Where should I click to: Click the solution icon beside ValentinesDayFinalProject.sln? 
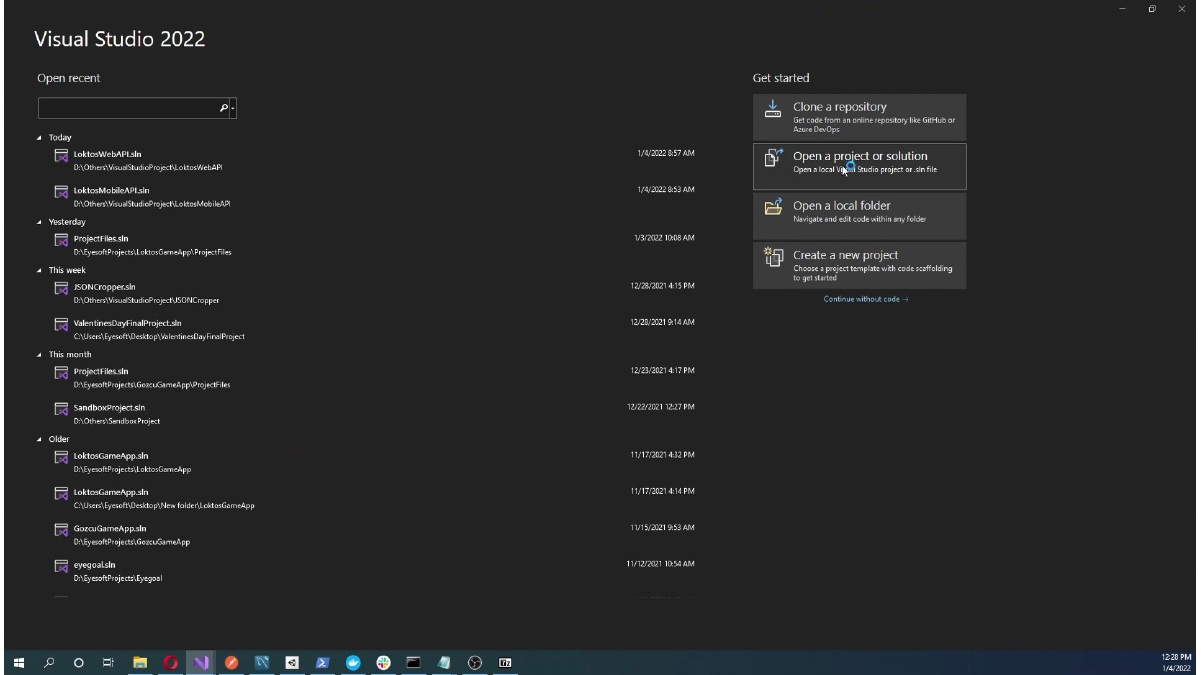coord(61,324)
